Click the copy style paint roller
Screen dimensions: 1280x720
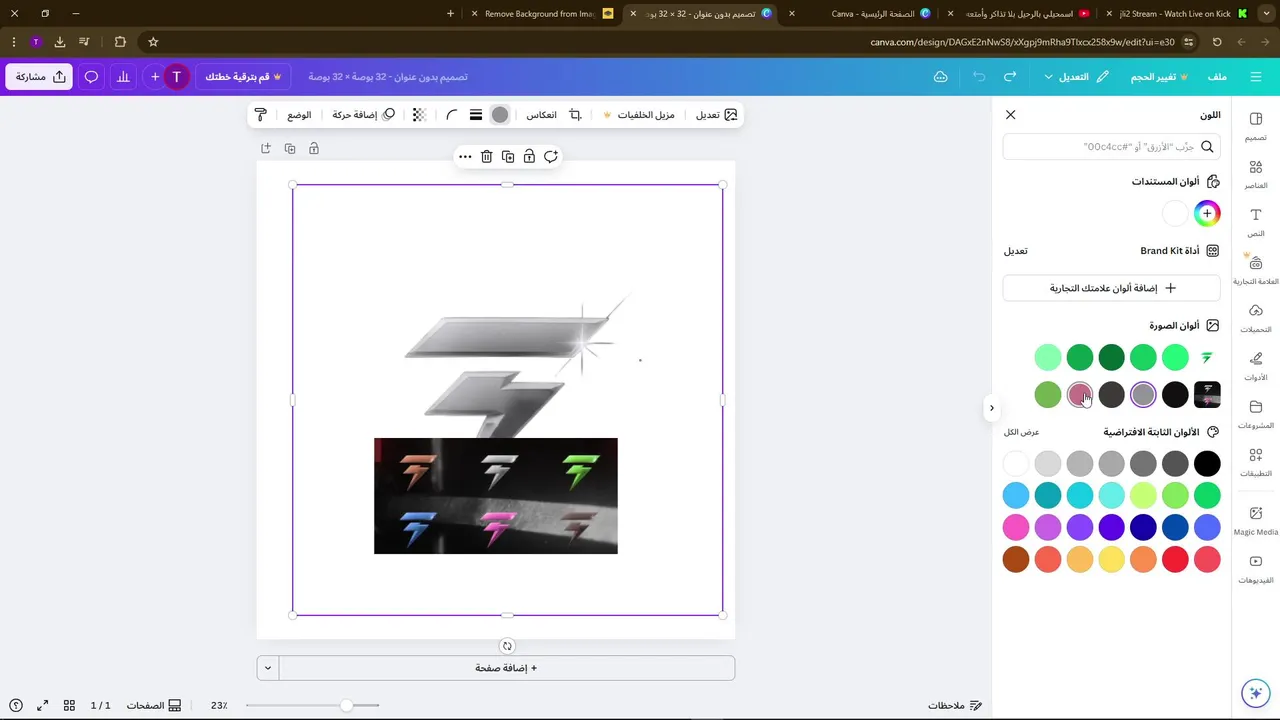coord(261,115)
